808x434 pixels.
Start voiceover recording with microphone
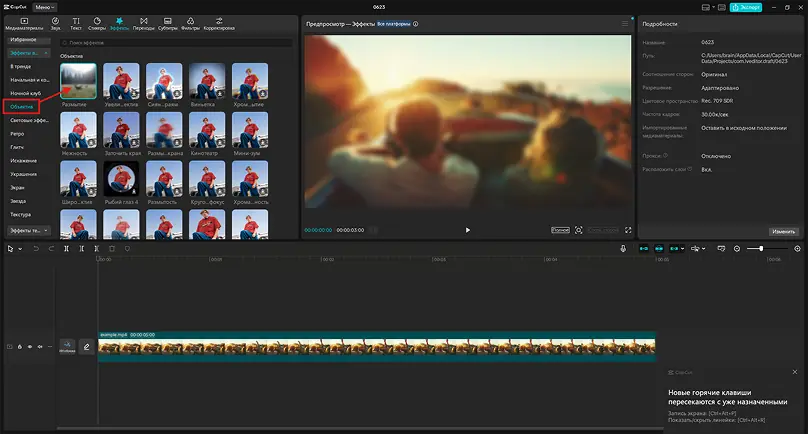[623, 249]
